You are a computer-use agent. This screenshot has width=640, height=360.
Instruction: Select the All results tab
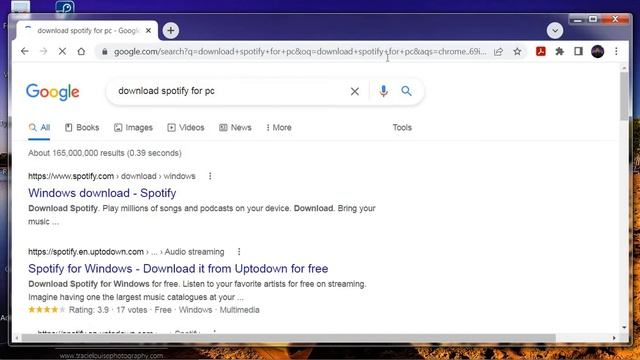tap(39, 128)
